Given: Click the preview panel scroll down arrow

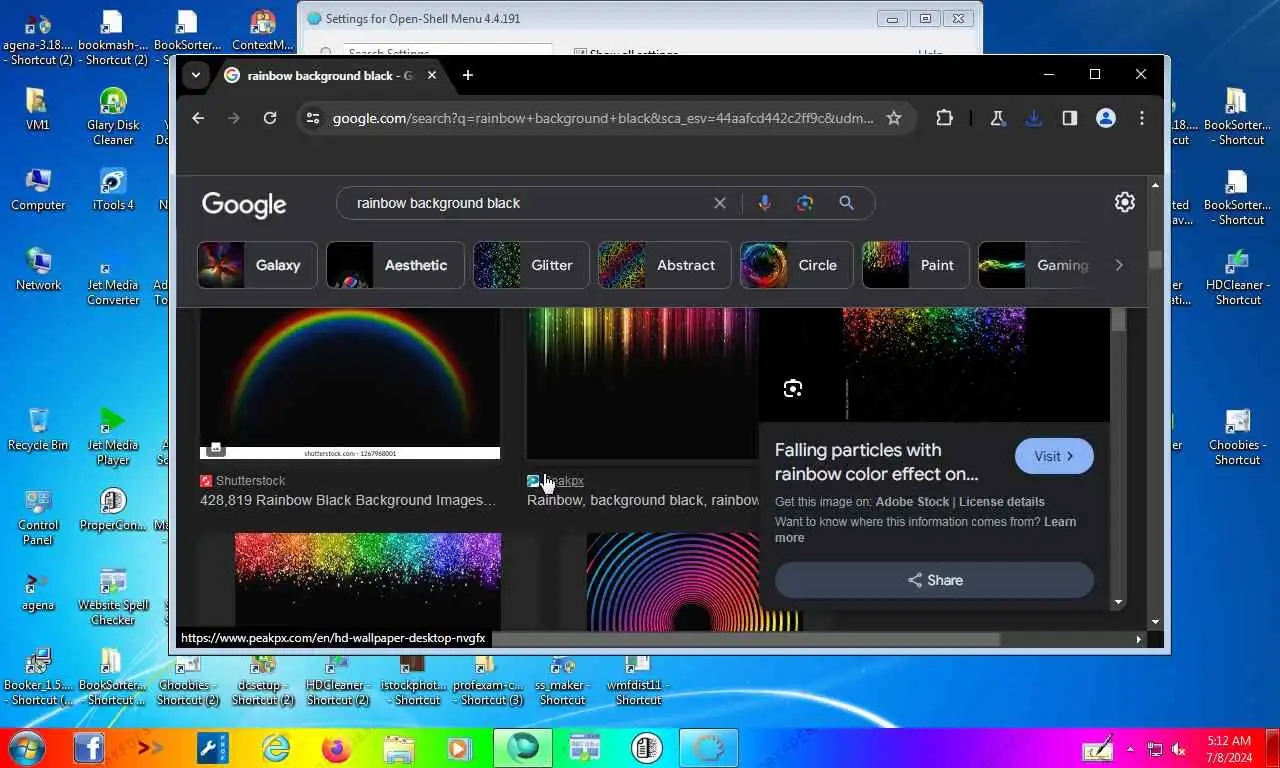Looking at the screenshot, I should coord(1118,603).
